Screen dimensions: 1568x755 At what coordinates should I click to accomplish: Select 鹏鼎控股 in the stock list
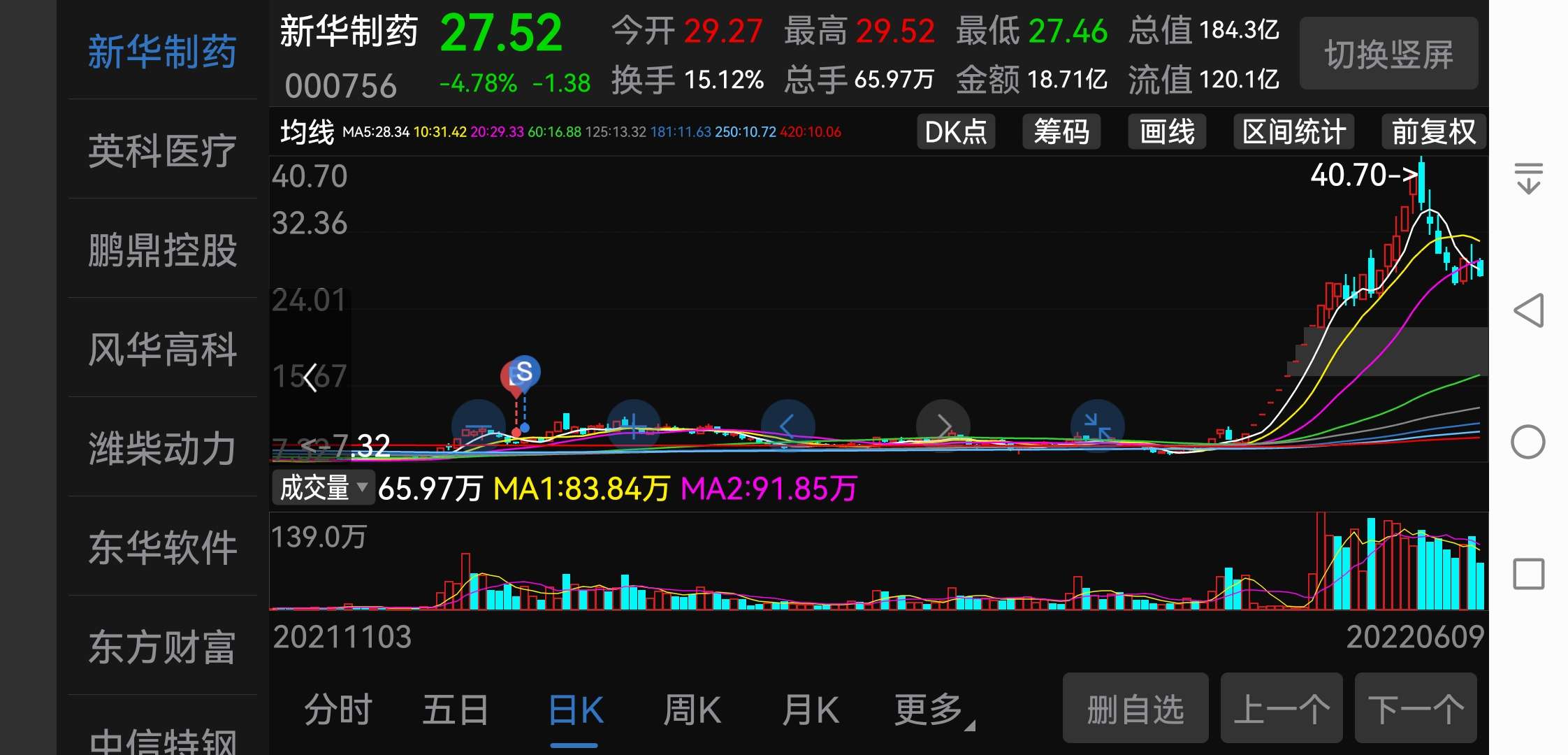(162, 250)
